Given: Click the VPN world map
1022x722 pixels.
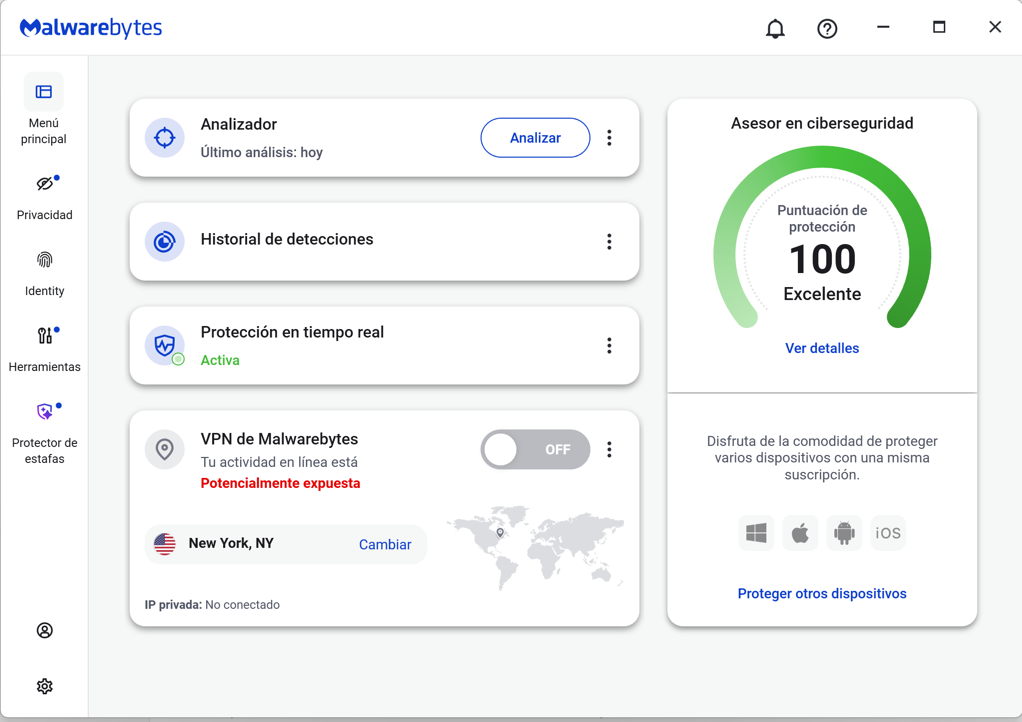Looking at the screenshot, I should point(535,547).
